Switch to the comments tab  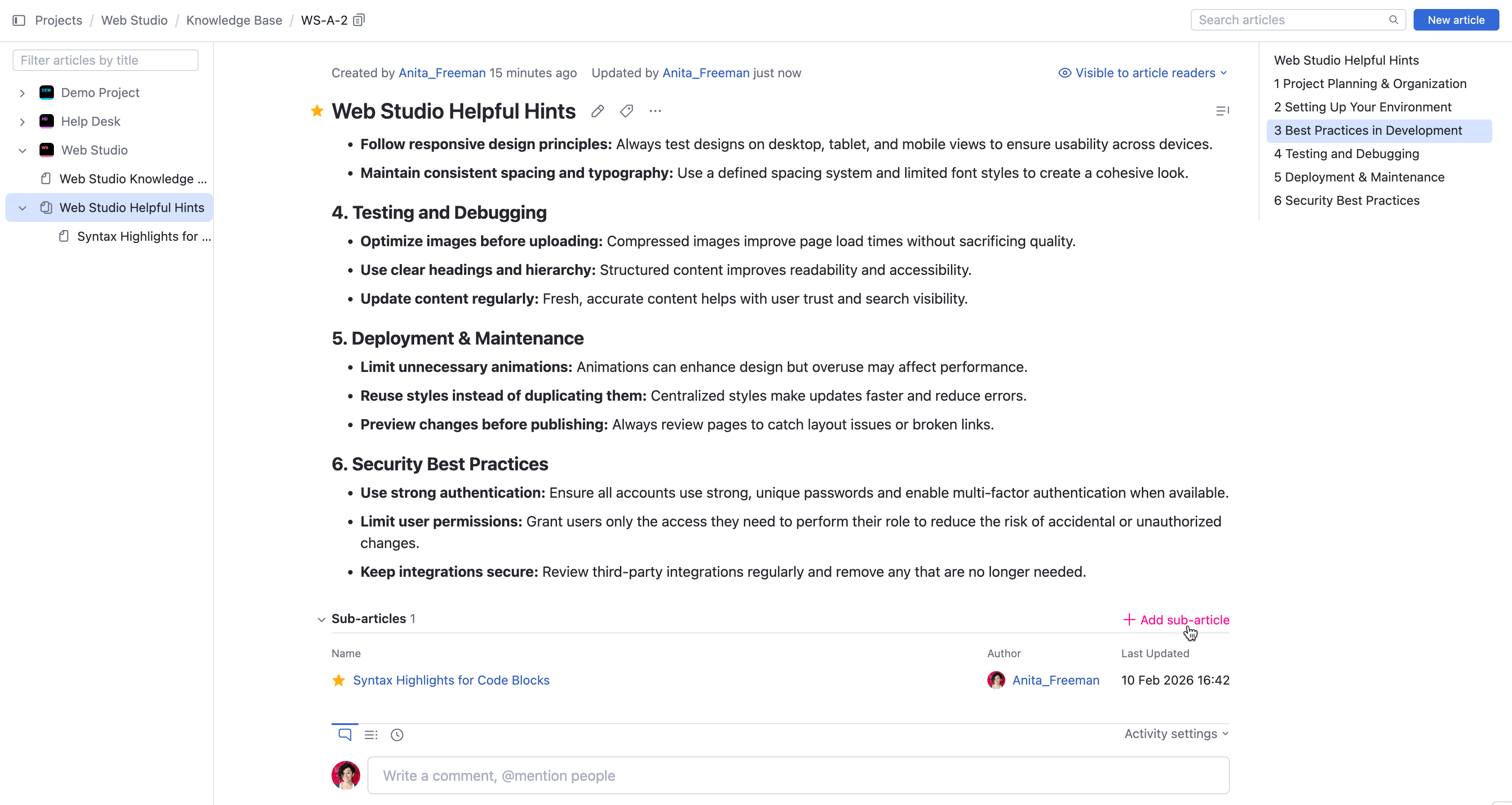[x=345, y=734]
